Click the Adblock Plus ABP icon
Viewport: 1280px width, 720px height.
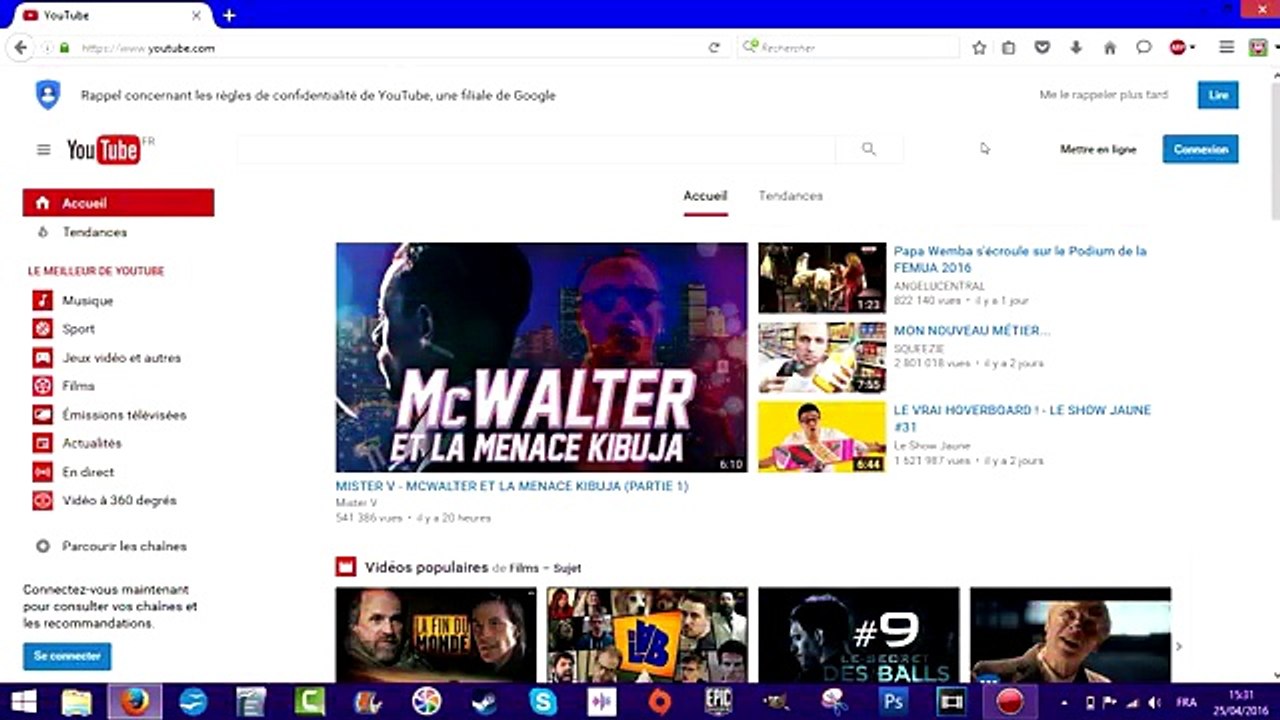click(x=1178, y=48)
